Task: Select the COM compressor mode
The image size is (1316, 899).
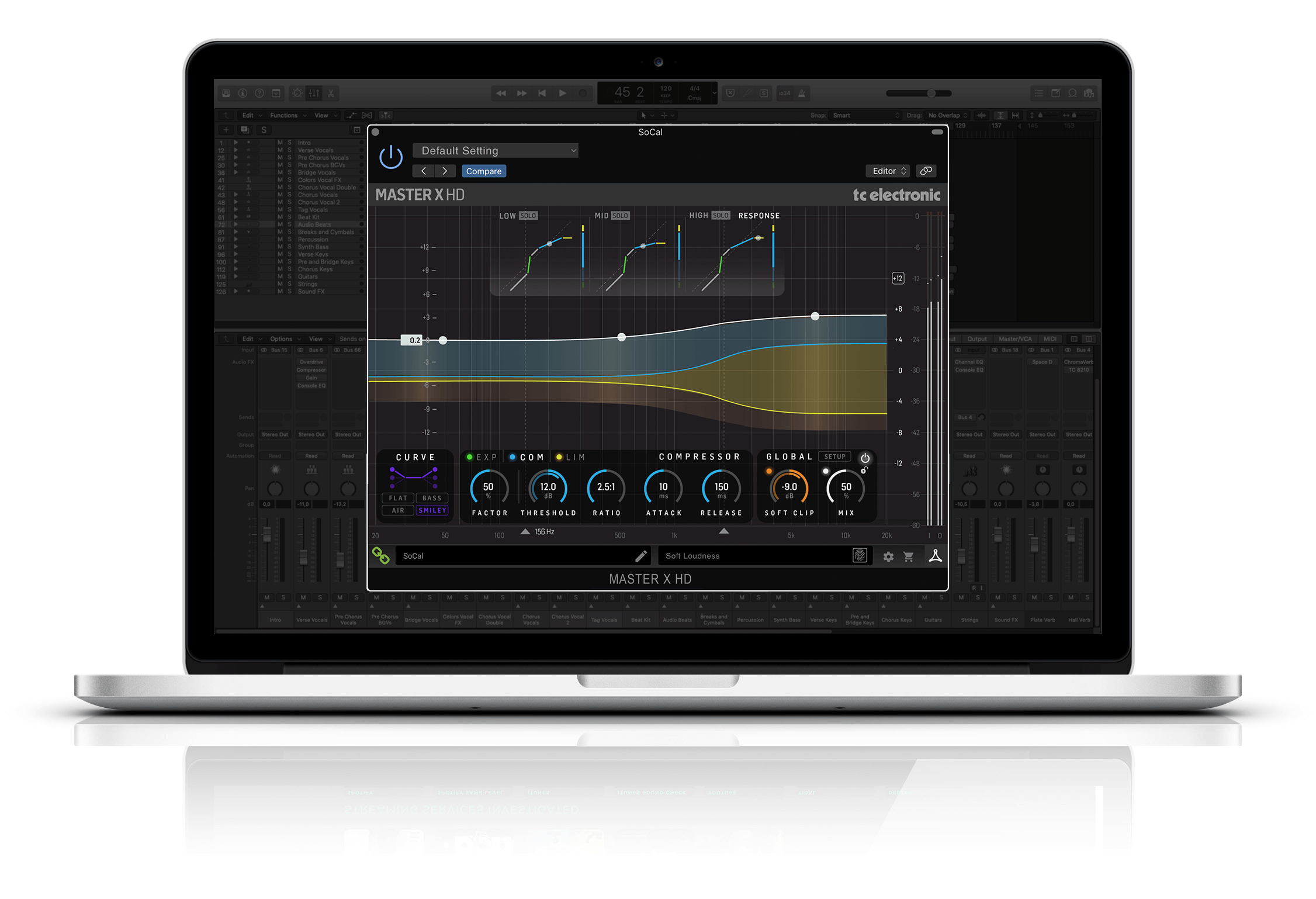Action: coord(527,457)
